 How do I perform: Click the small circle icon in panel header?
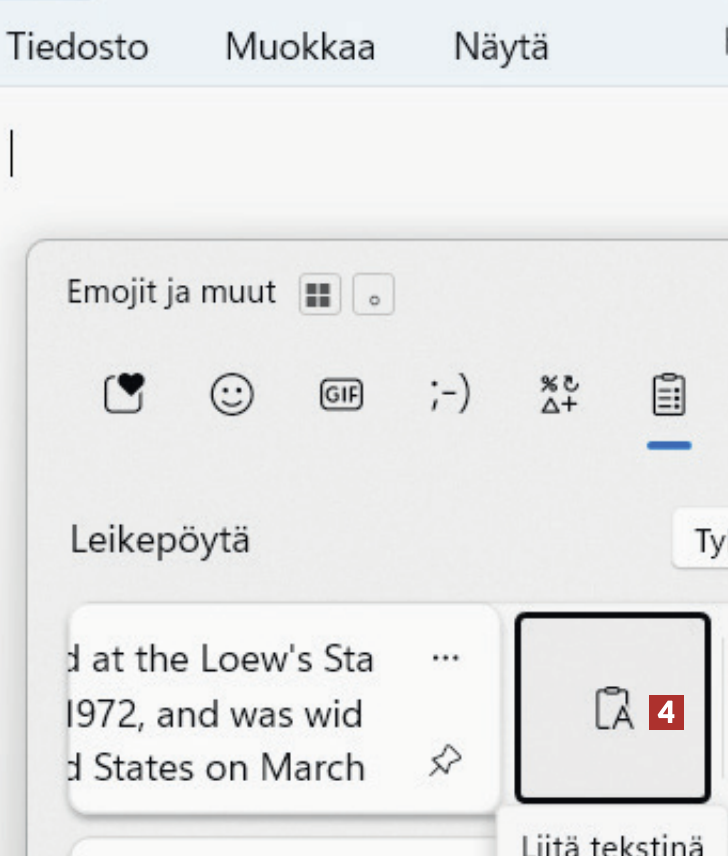tap(374, 295)
